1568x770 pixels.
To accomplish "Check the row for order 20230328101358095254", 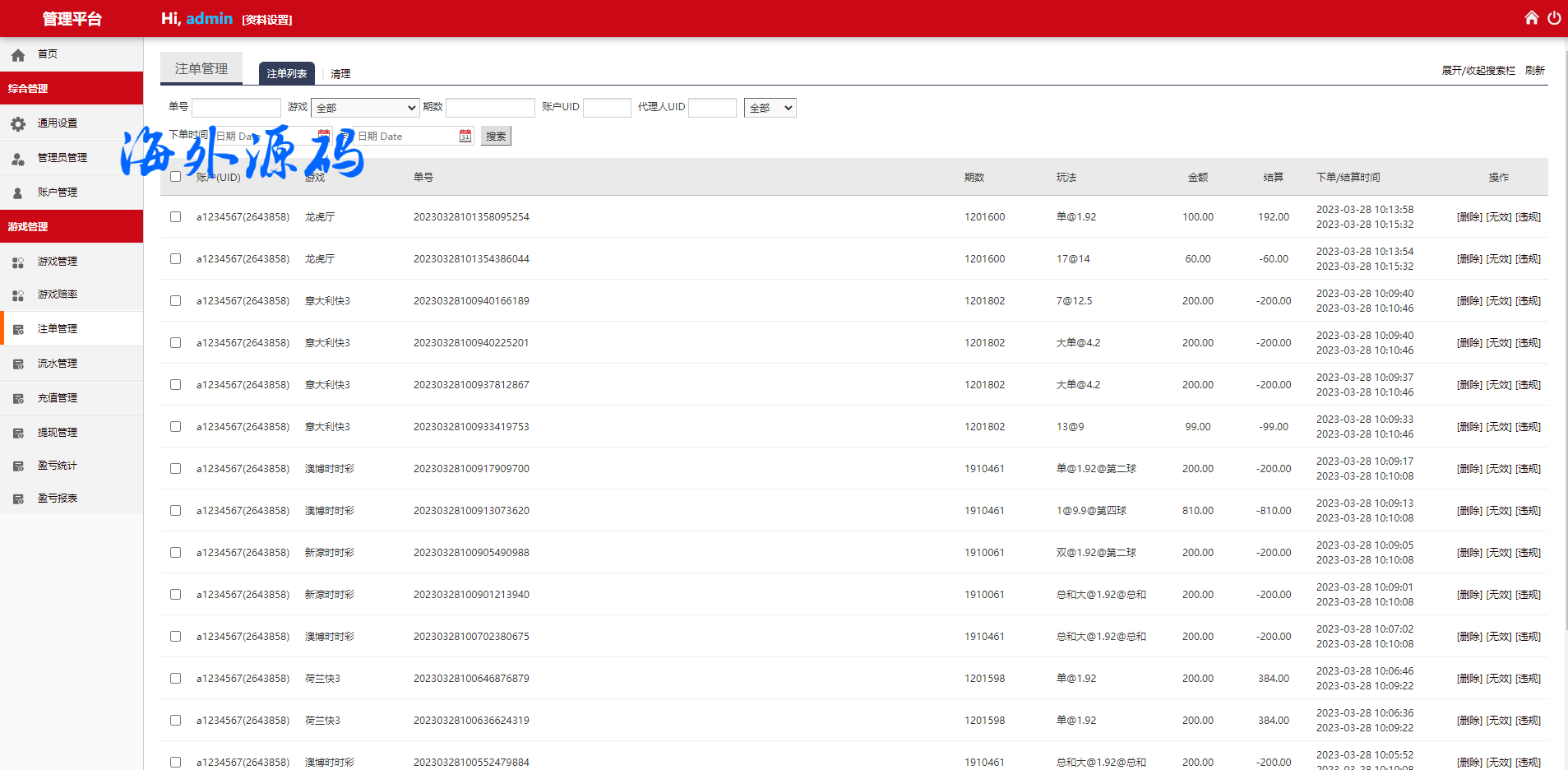I will (x=175, y=217).
